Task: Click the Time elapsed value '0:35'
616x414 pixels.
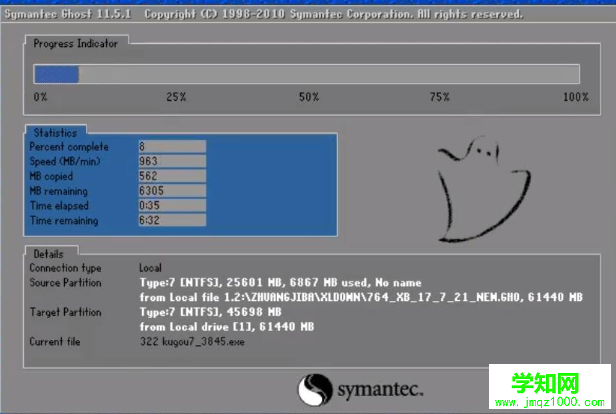Action: (172, 205)
